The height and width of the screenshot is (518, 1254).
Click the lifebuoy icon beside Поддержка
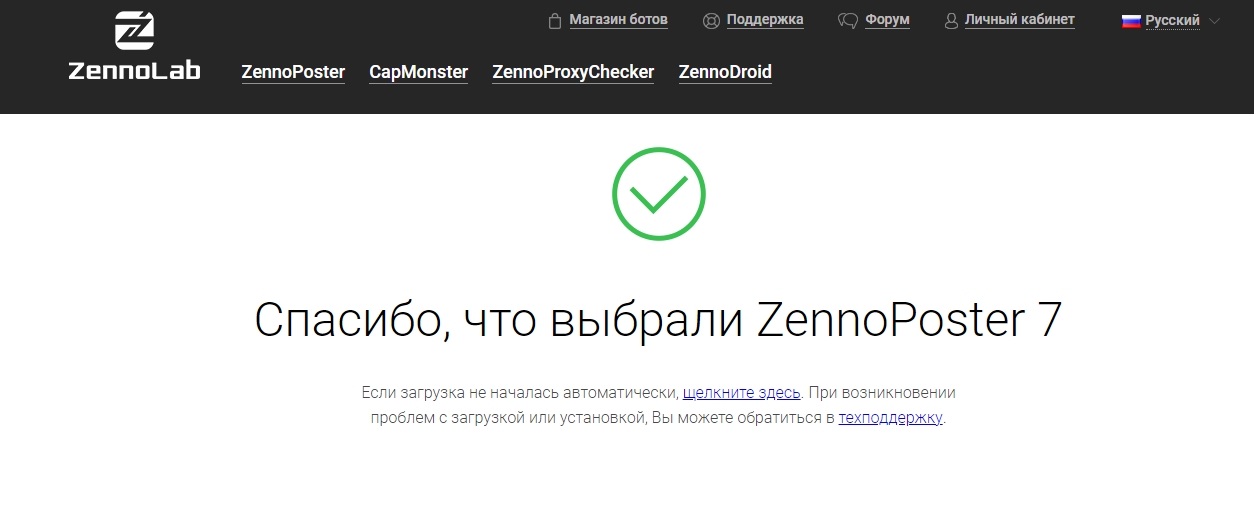(x=712, y=20)
